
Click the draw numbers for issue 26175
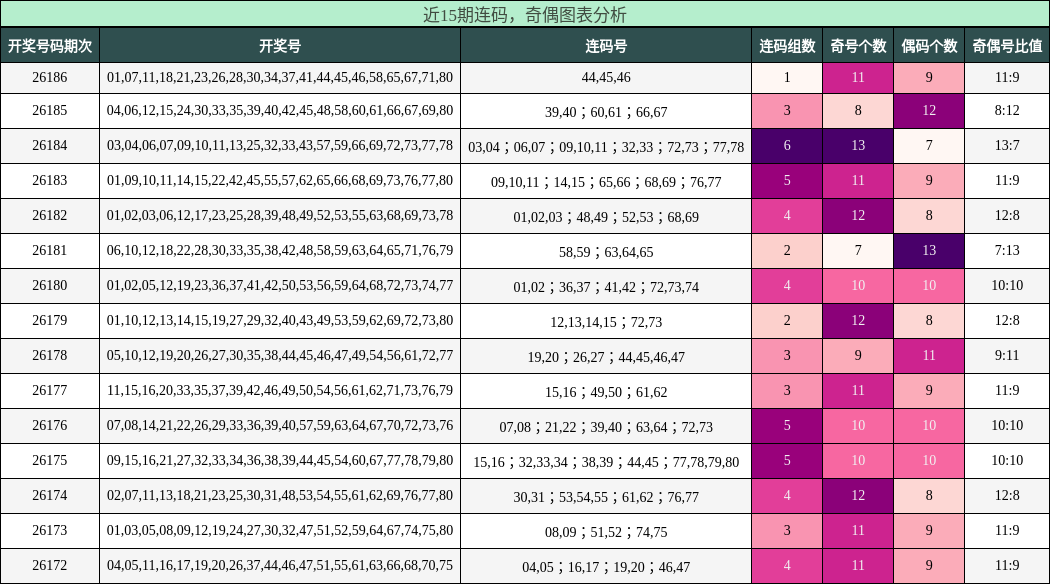[280, 460]
